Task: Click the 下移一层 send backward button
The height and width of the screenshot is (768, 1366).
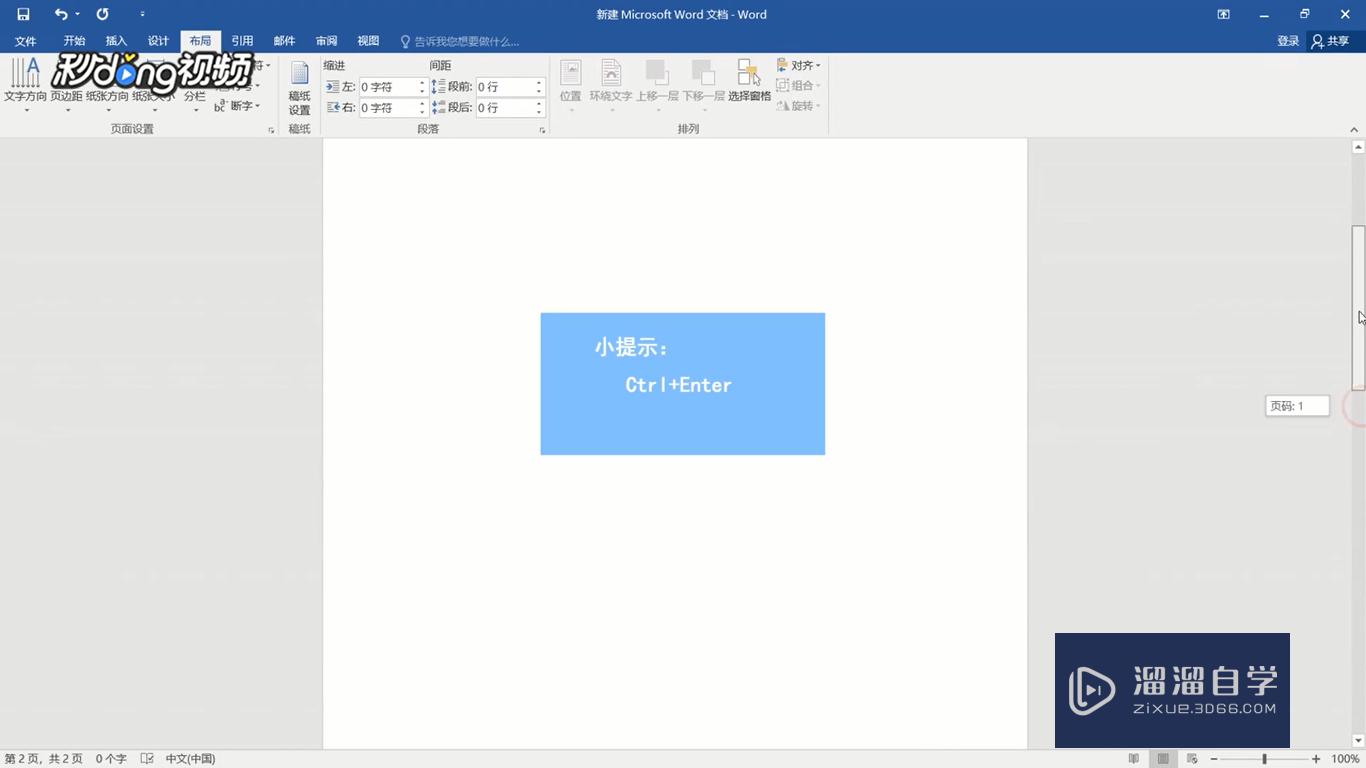Action: [x=703, y=85]
